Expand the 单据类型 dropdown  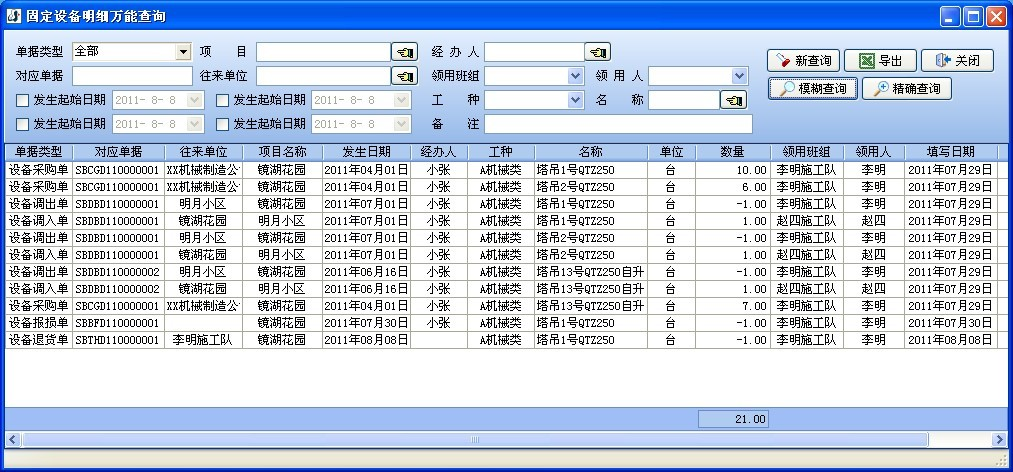tap(183, 52)
